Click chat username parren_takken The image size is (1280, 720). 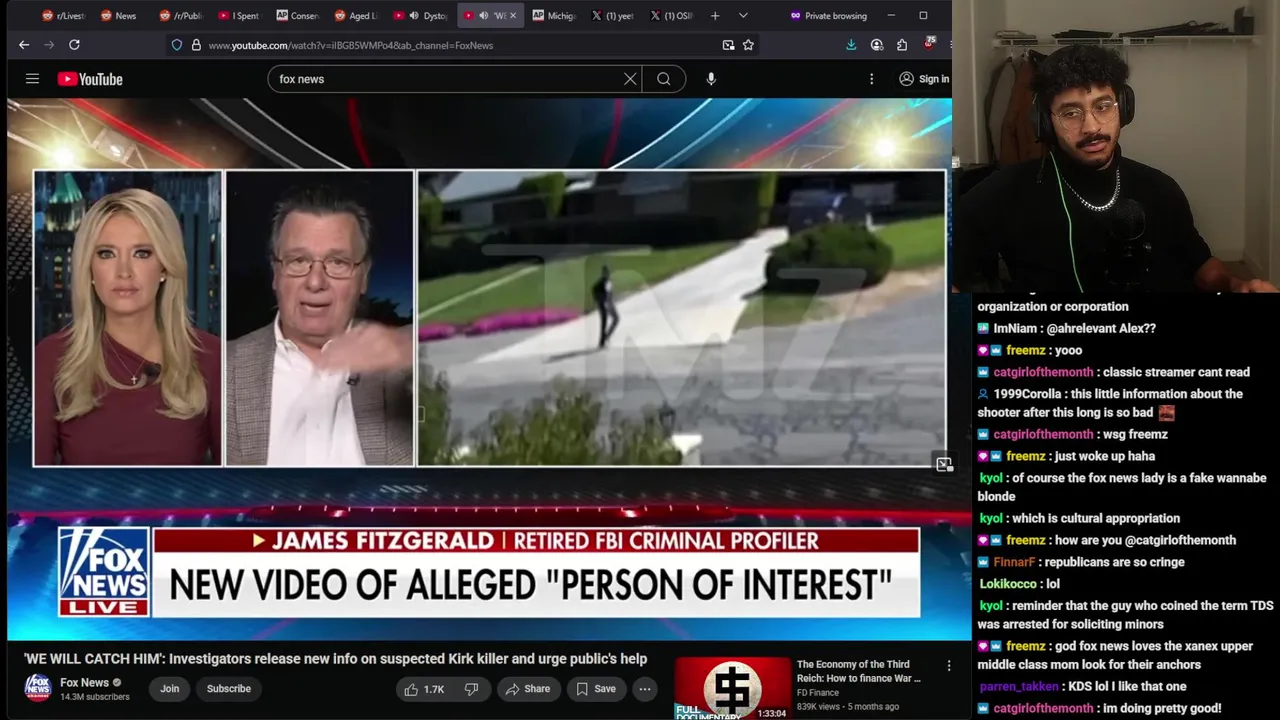pyautogui.click(x=1018, y=686)
